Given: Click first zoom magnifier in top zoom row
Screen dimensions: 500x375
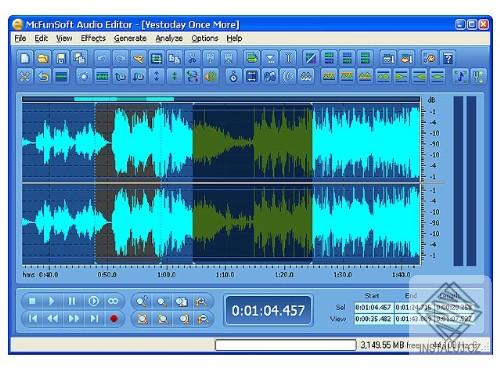Looking at the screenshot, I should (142, 301).
